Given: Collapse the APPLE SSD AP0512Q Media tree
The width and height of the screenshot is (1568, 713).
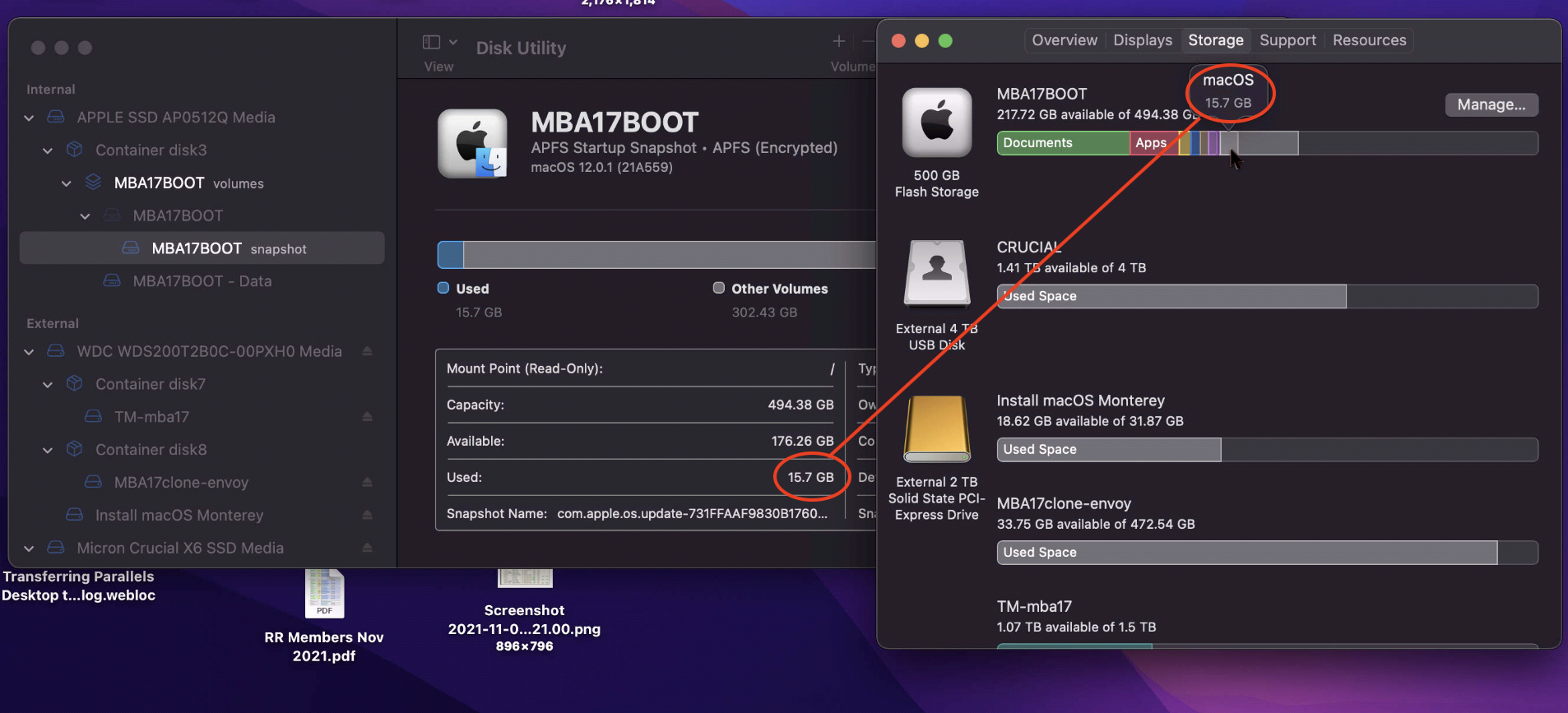Looking at the screenshot, I should [x=29, y=118].
